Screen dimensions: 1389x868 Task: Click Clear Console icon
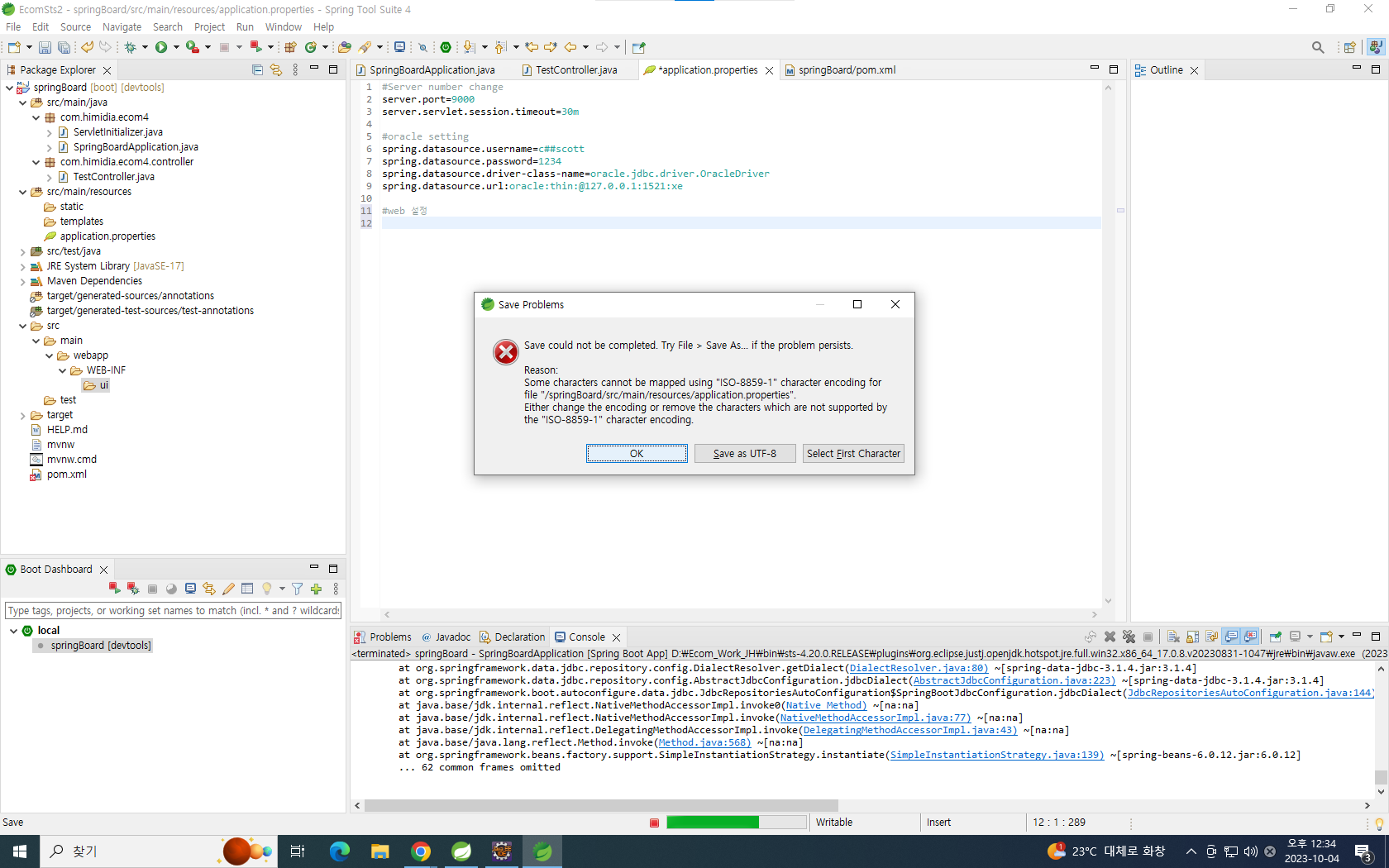point(1173,637)
